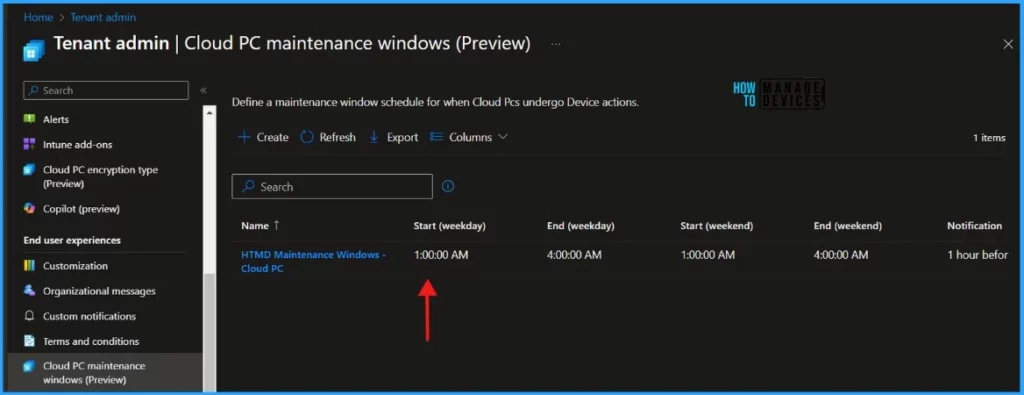Click the Copilot icon in sidebar
1024x395 pixels.
click(x=29, y=208)
